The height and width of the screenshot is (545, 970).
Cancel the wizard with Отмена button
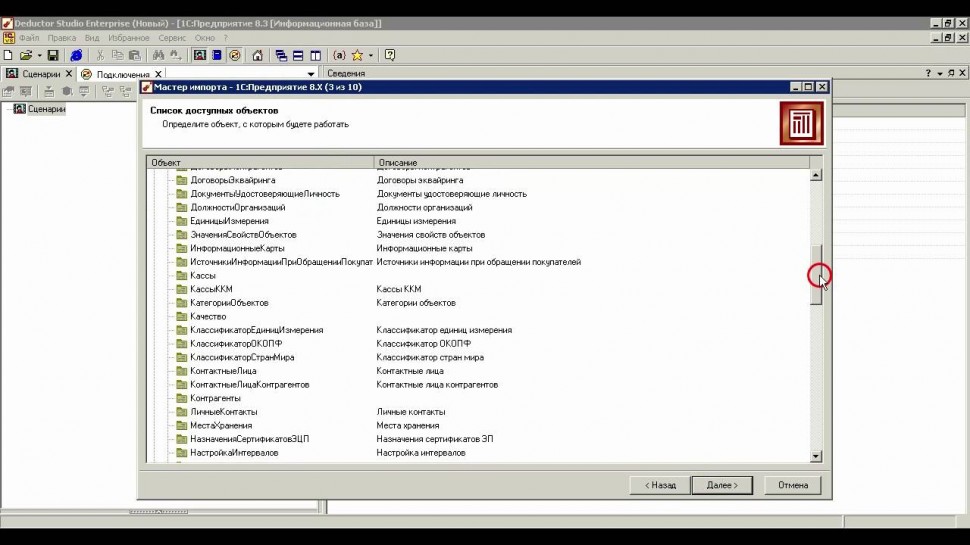pyautogui.click(x=792, y=485)
